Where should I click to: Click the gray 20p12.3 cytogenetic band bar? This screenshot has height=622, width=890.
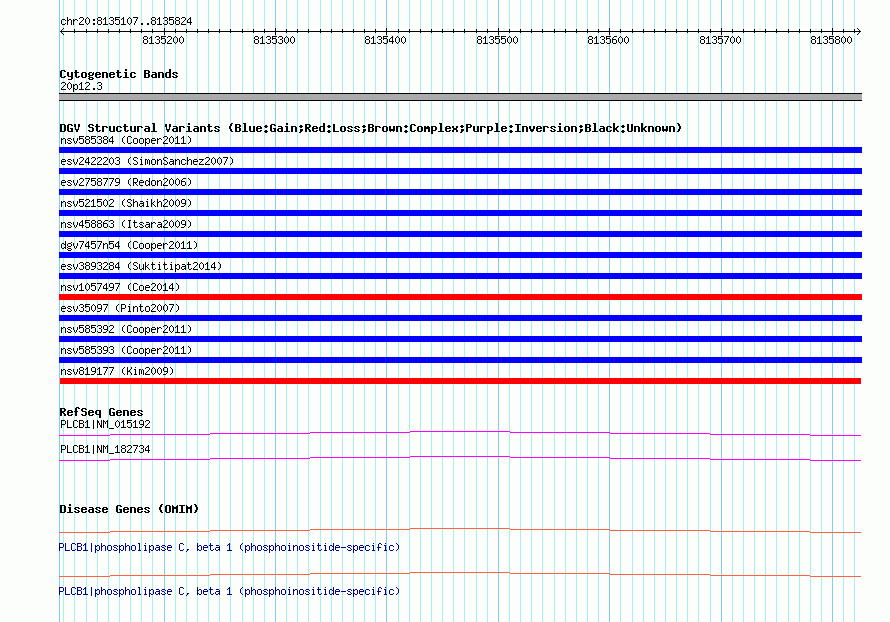pyautogui.click(x=460, y=97)
